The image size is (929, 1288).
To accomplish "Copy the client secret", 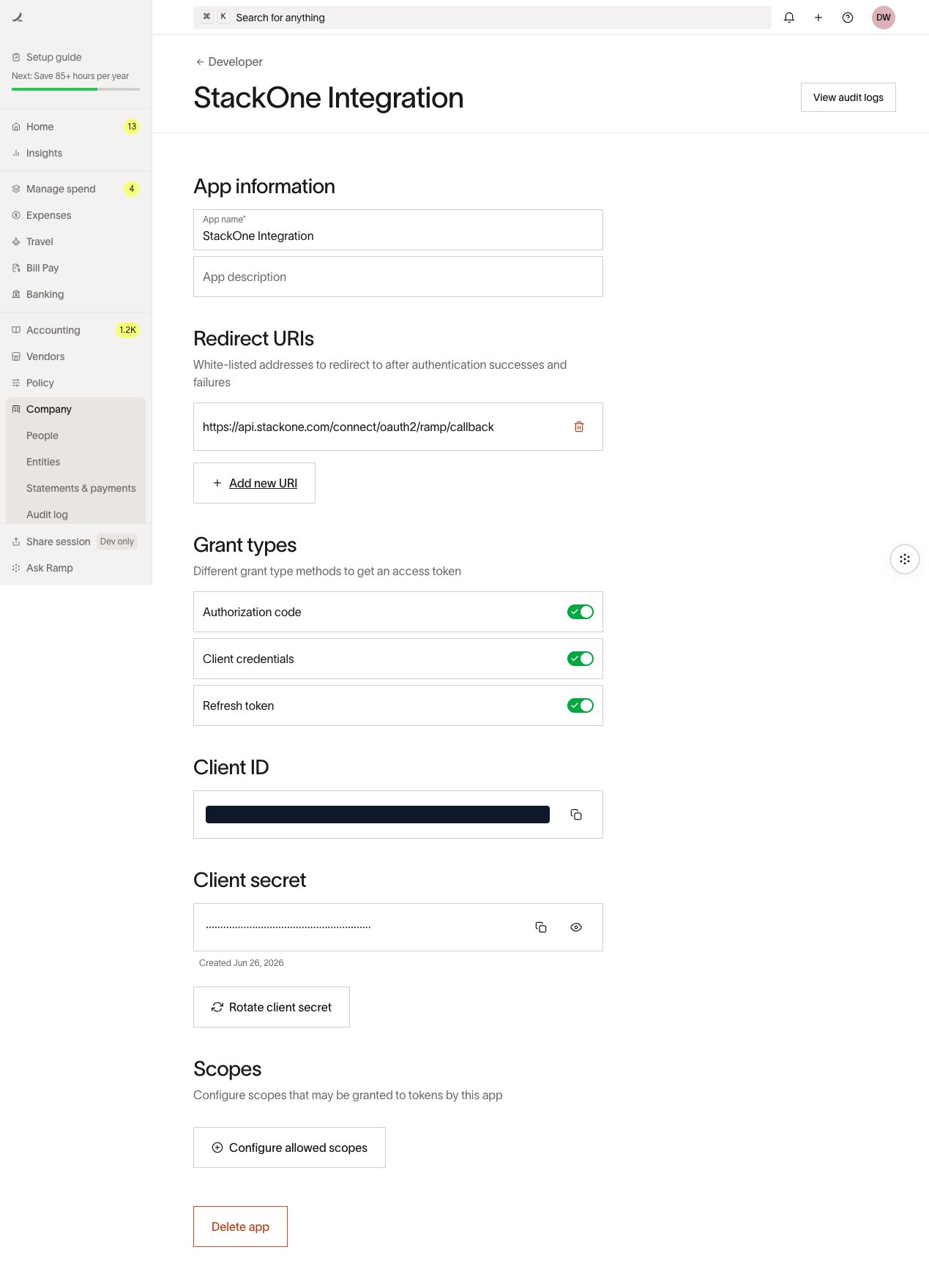I will pyautogui.click(x=541, y=927).
